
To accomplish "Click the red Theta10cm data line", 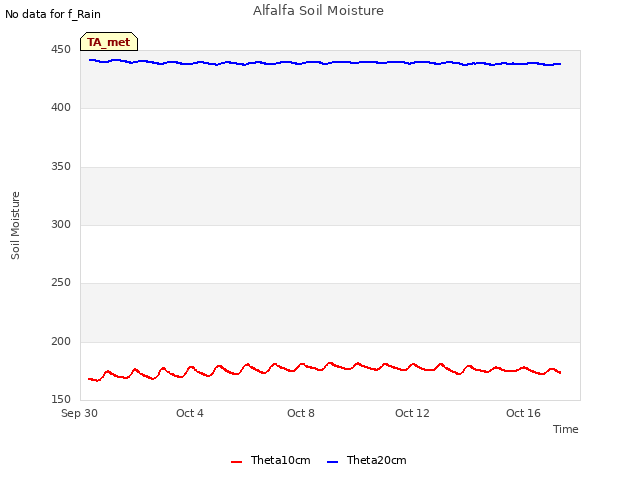I will 325,369.
